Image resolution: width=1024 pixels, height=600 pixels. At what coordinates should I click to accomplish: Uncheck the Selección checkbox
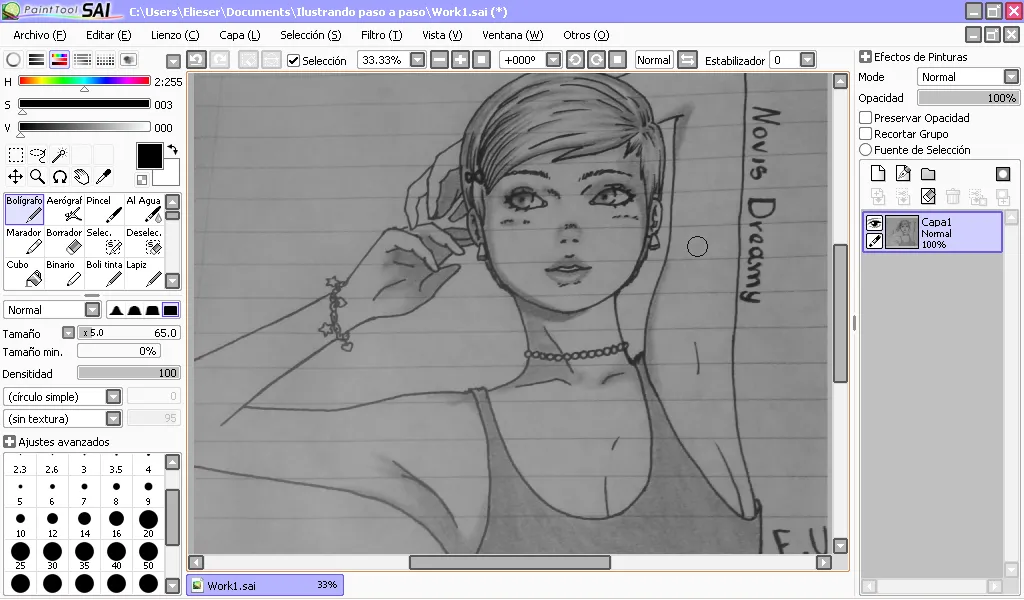(x=294, y=61)
